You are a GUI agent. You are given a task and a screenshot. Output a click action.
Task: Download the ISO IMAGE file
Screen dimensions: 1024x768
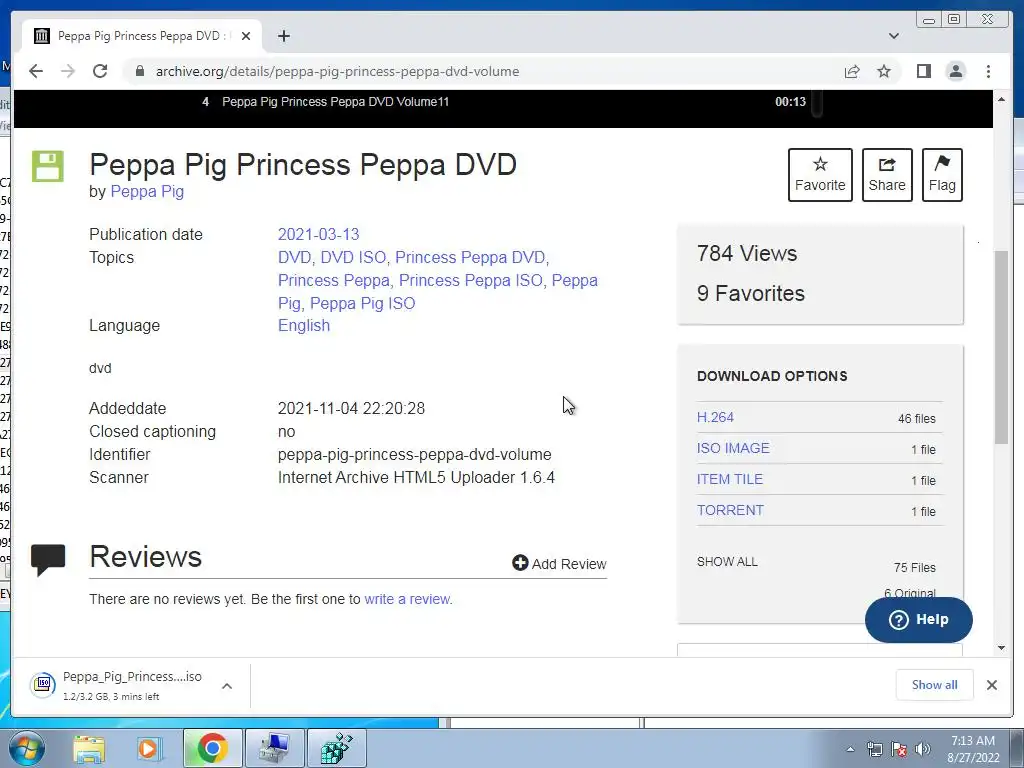733,448
